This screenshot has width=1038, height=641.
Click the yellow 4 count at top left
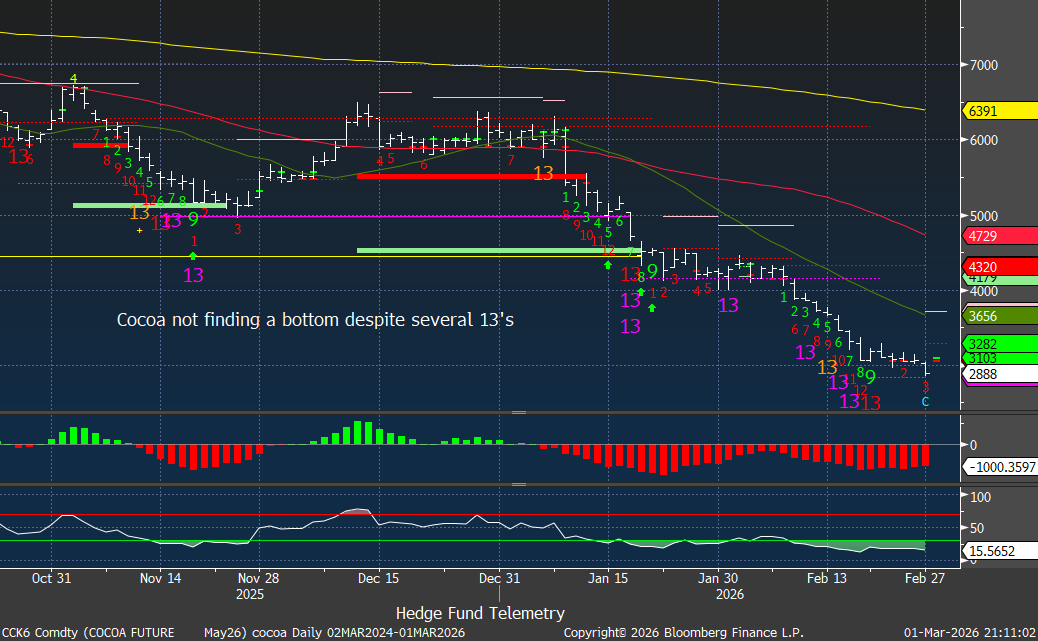pos(73,78)
